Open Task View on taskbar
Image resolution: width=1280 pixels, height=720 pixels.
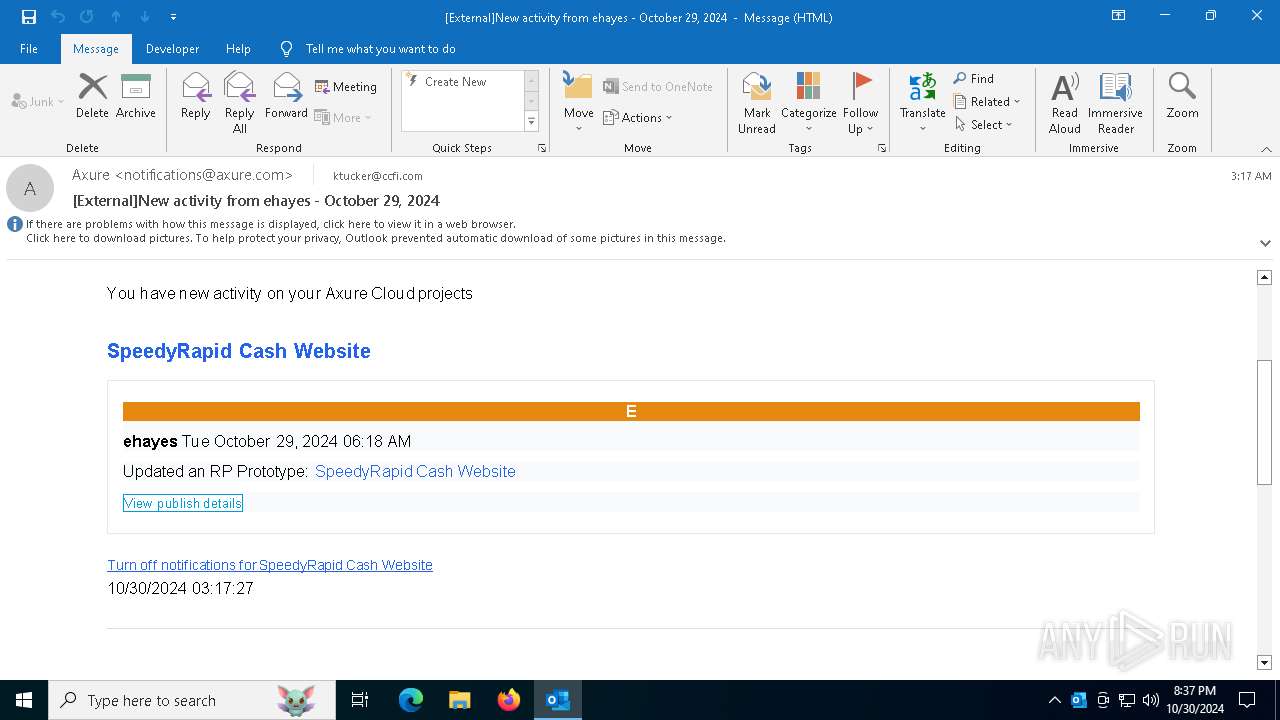[x=360, y=700]
